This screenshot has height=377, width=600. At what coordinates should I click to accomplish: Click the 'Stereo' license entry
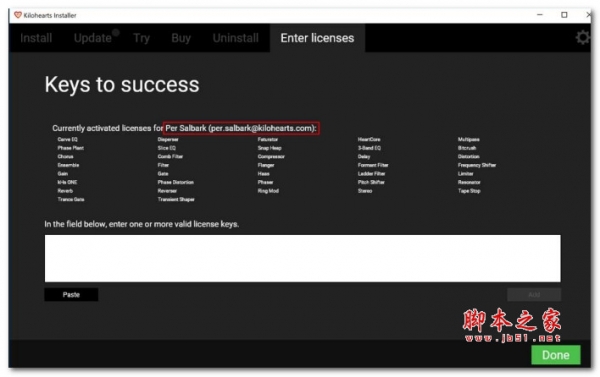tap(365, 191)
